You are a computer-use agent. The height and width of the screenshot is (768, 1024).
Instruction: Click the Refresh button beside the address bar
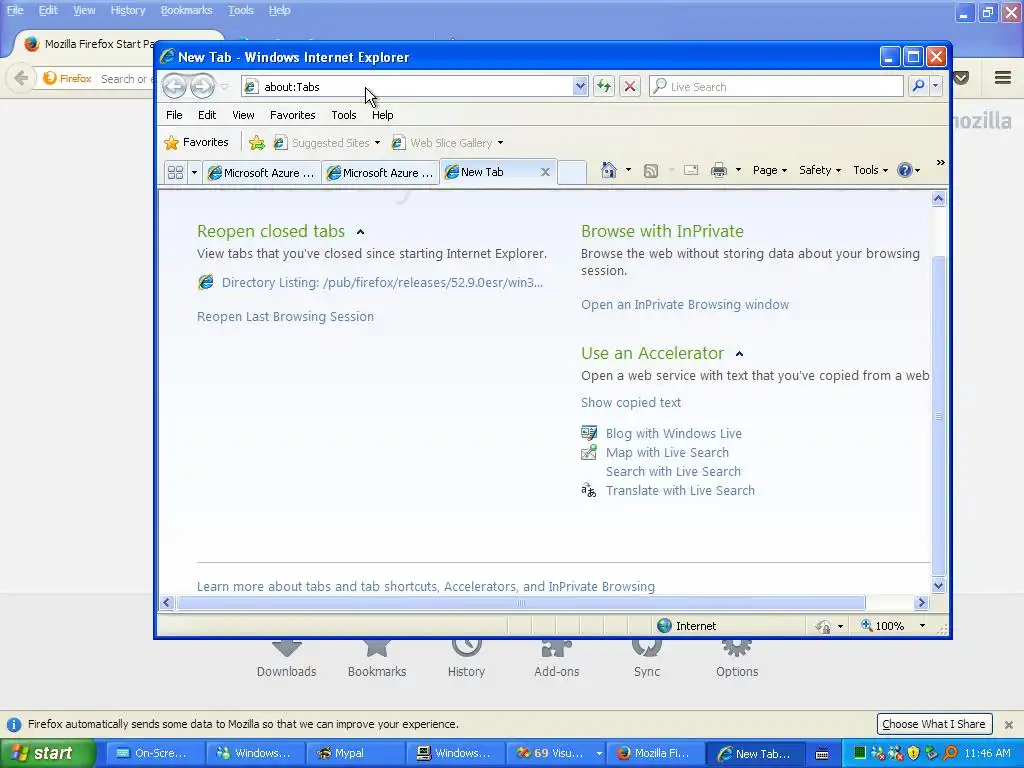604,86
